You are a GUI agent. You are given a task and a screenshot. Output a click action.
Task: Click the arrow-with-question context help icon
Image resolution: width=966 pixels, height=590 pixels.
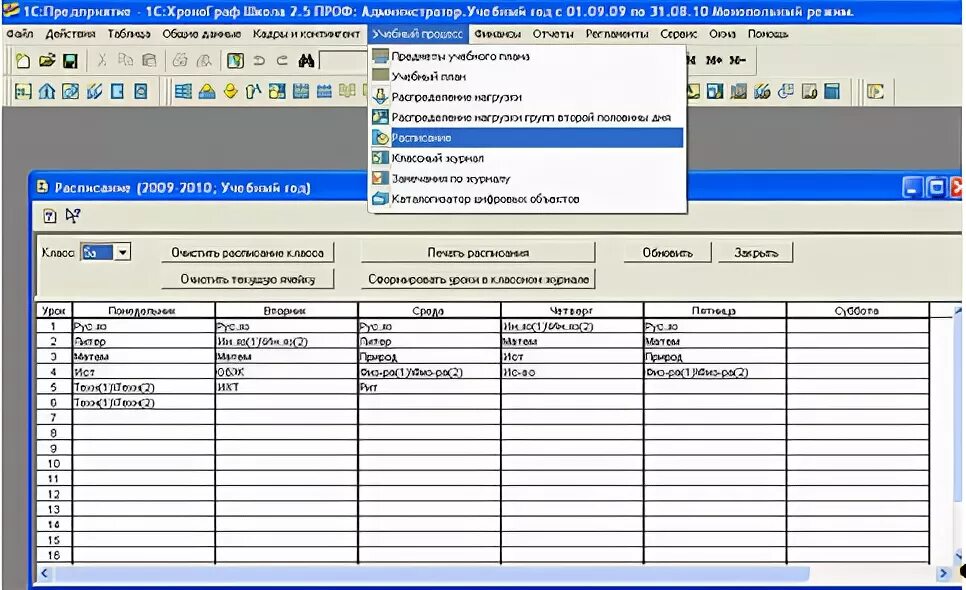coord(73,216)
